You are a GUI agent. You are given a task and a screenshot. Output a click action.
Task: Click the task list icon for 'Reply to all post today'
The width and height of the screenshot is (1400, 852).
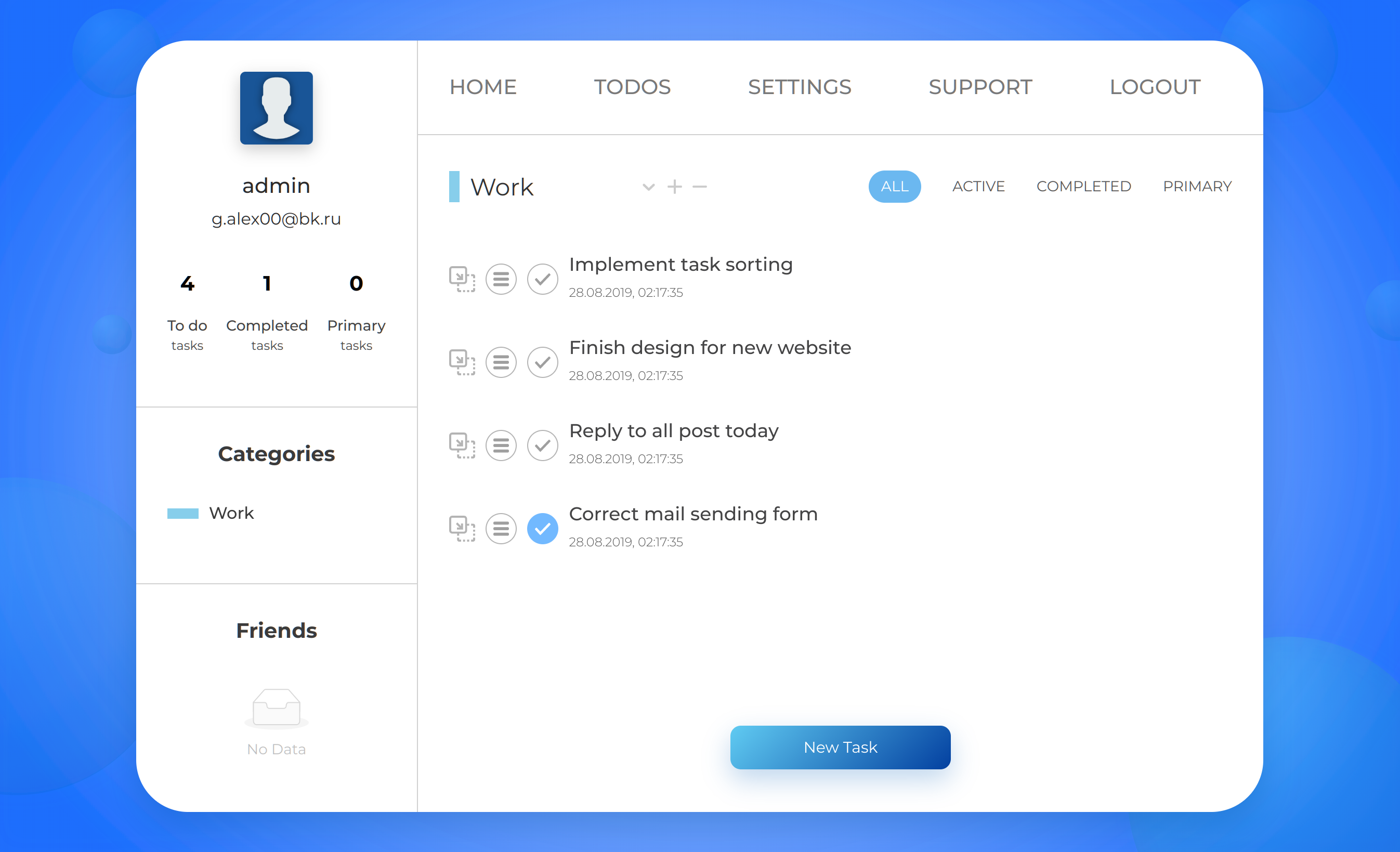[502, 442]
